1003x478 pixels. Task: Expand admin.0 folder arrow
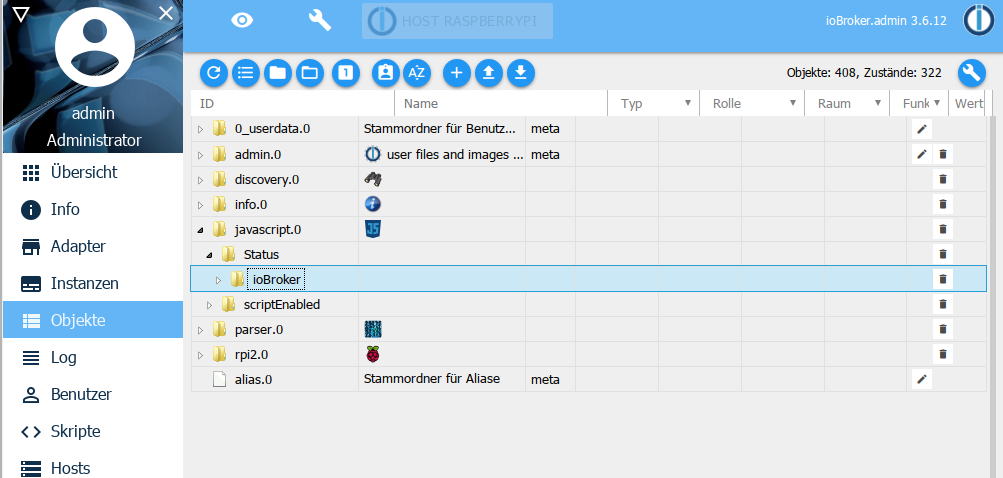pyautogui.click(x=200, y=155)
